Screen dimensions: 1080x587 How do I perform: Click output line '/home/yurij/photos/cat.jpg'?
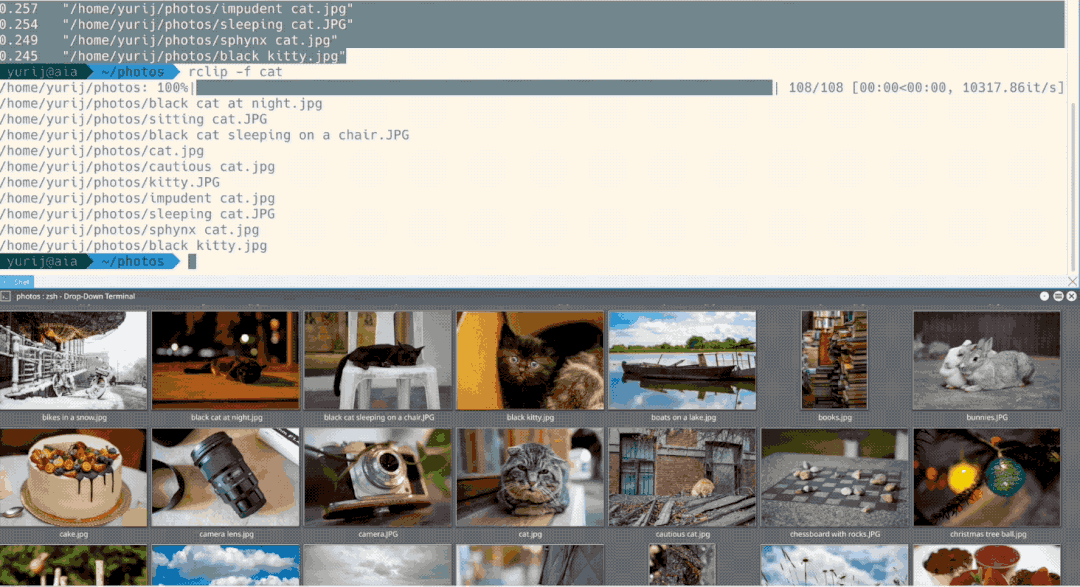tap(102, 151)
